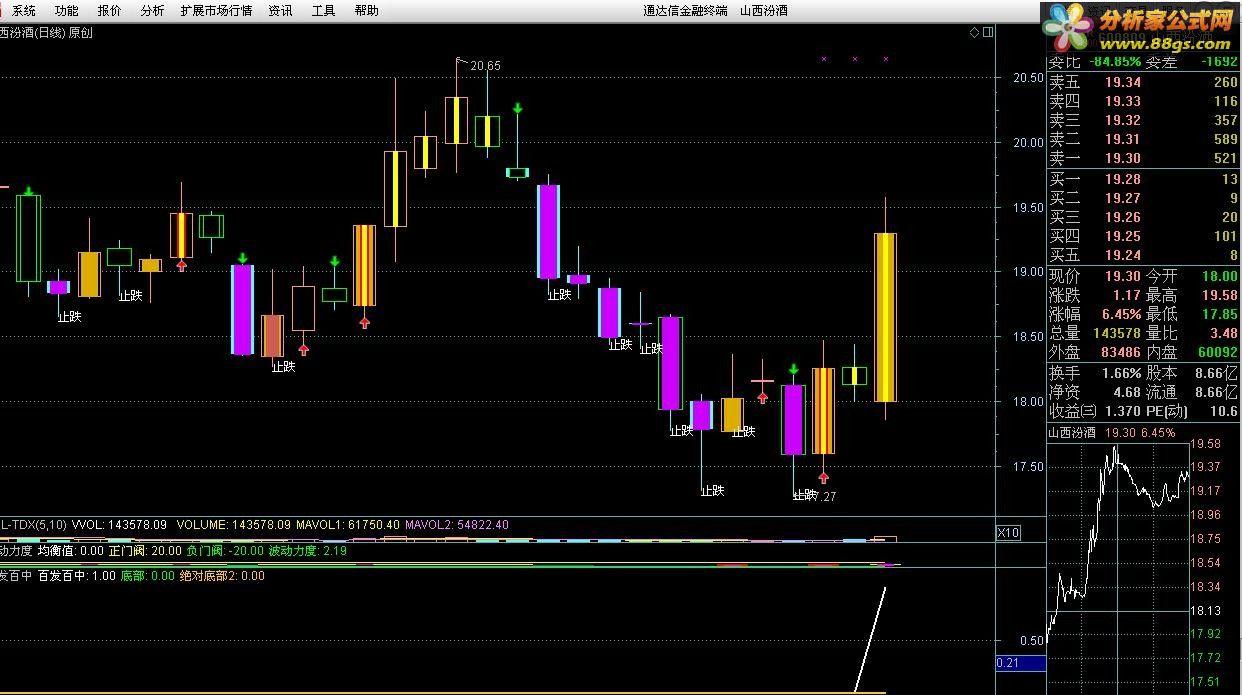Click the 股本 8.66亿 value
Viewport: 1242px width, 695px height.
point(1215,373)
